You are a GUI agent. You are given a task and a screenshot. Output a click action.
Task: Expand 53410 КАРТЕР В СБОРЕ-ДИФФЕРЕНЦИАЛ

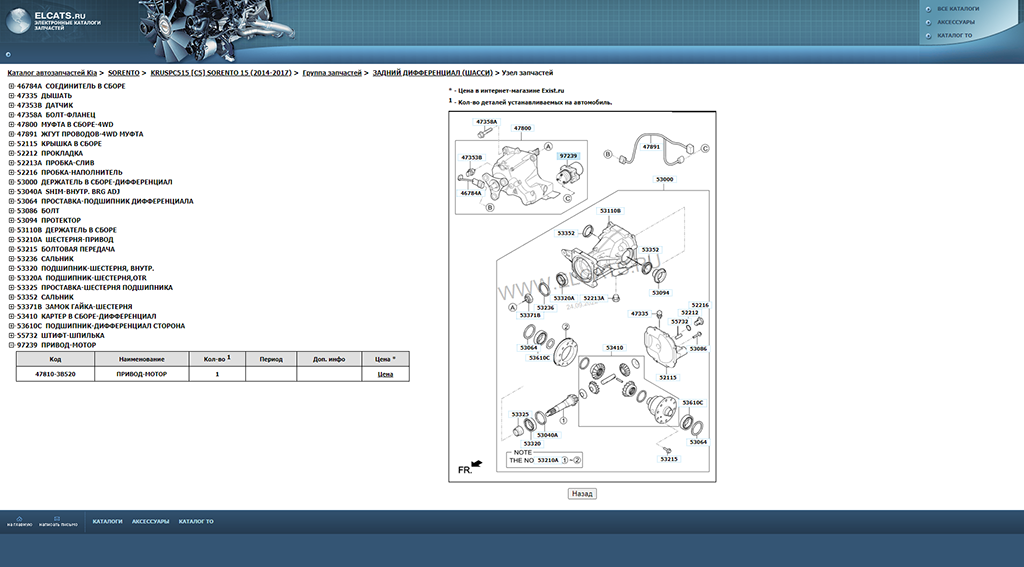click(x=11, y=316)
